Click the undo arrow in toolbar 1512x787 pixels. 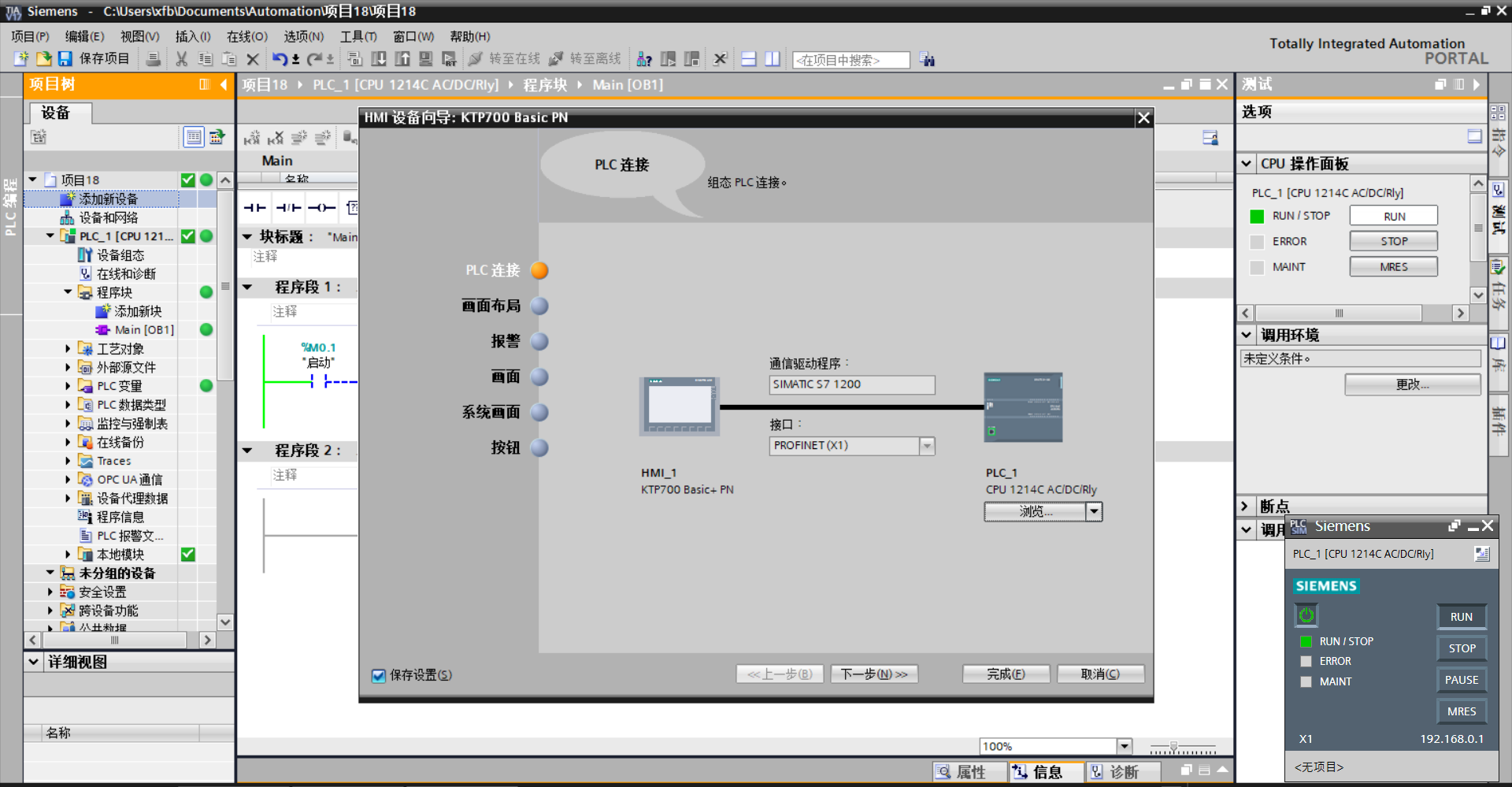(x=280, y=59)
